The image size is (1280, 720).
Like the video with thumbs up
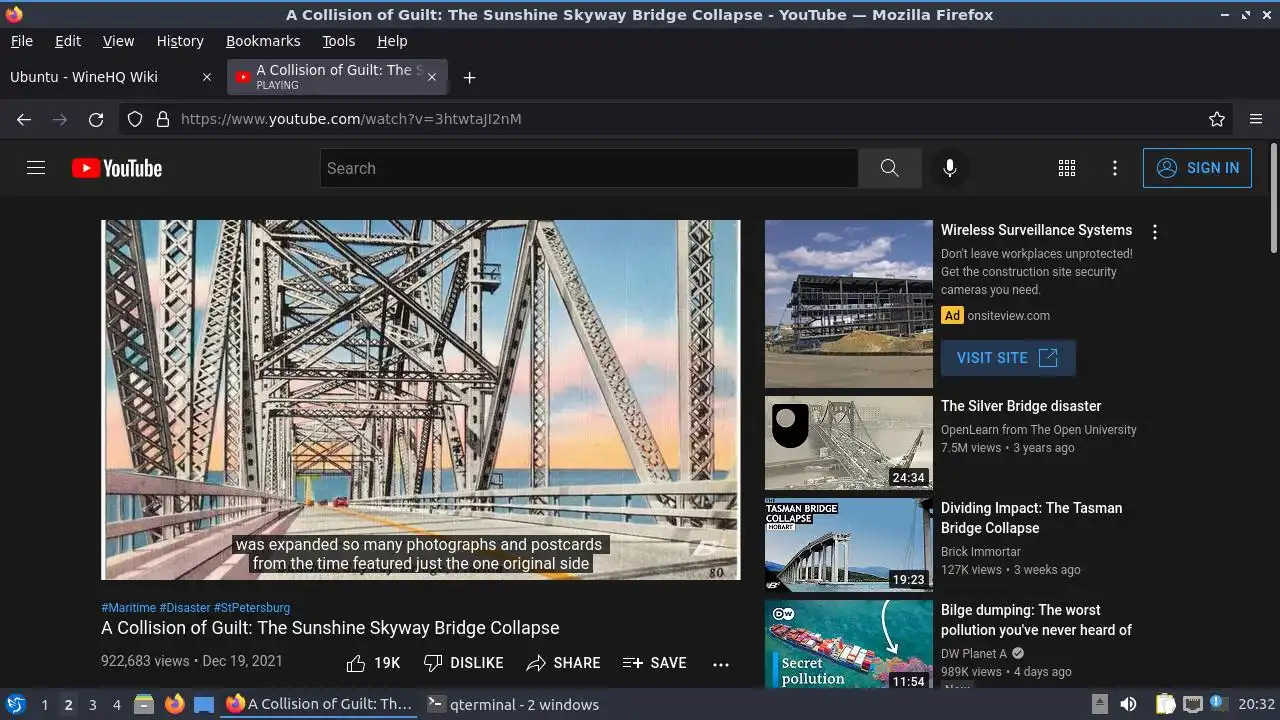[373, 663]
